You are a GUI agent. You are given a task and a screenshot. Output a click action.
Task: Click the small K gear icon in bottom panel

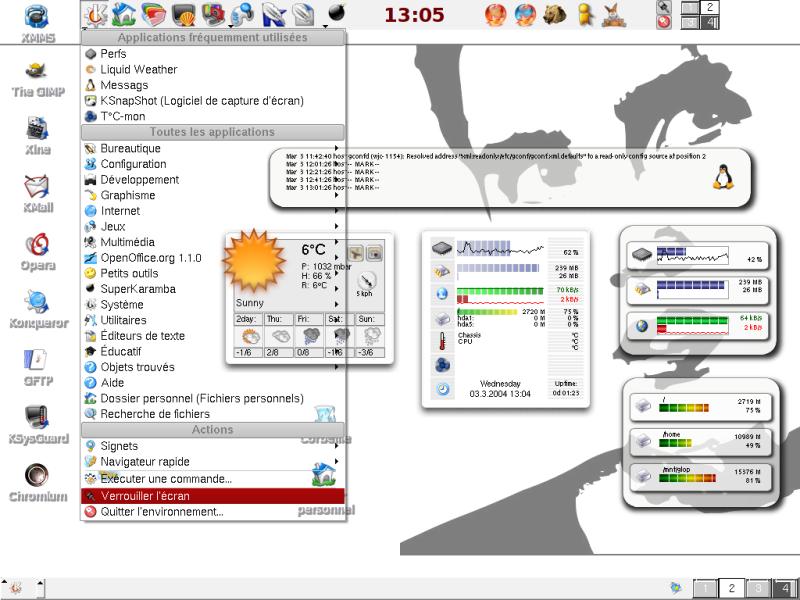[16, 588]
